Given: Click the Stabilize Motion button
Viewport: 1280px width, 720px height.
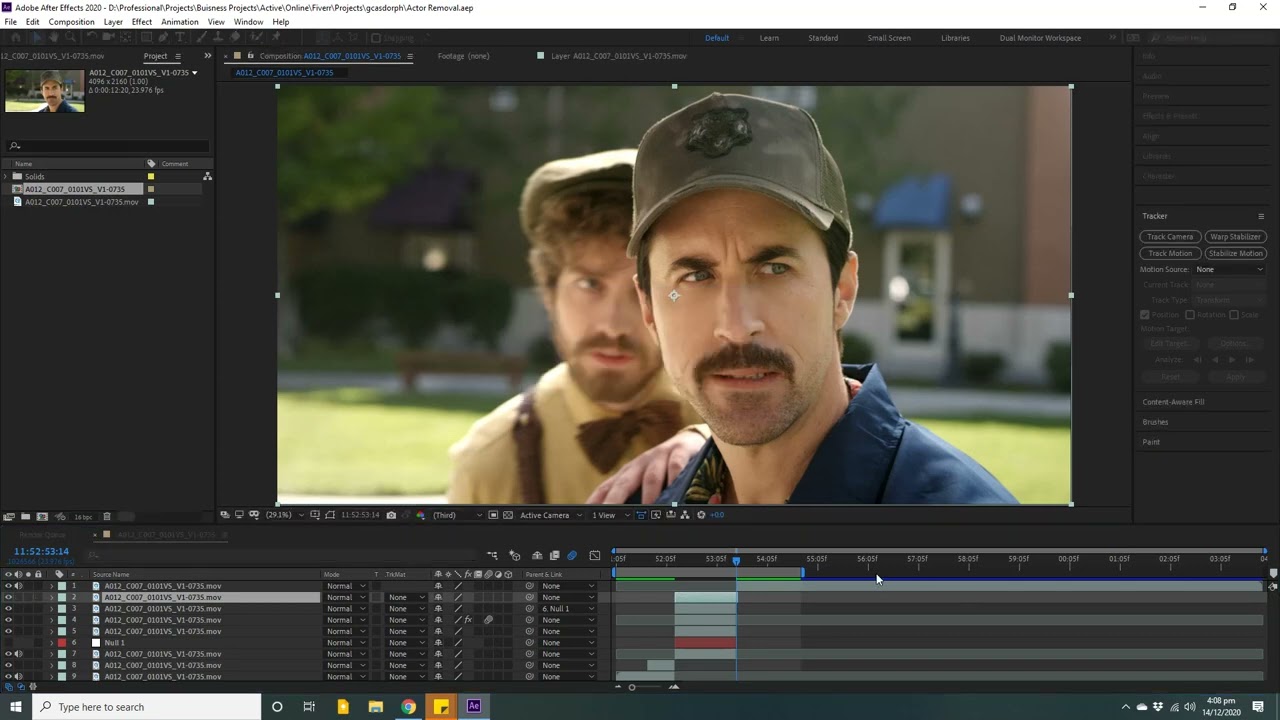Looking at the screenshot, I should click(1235, 253).
